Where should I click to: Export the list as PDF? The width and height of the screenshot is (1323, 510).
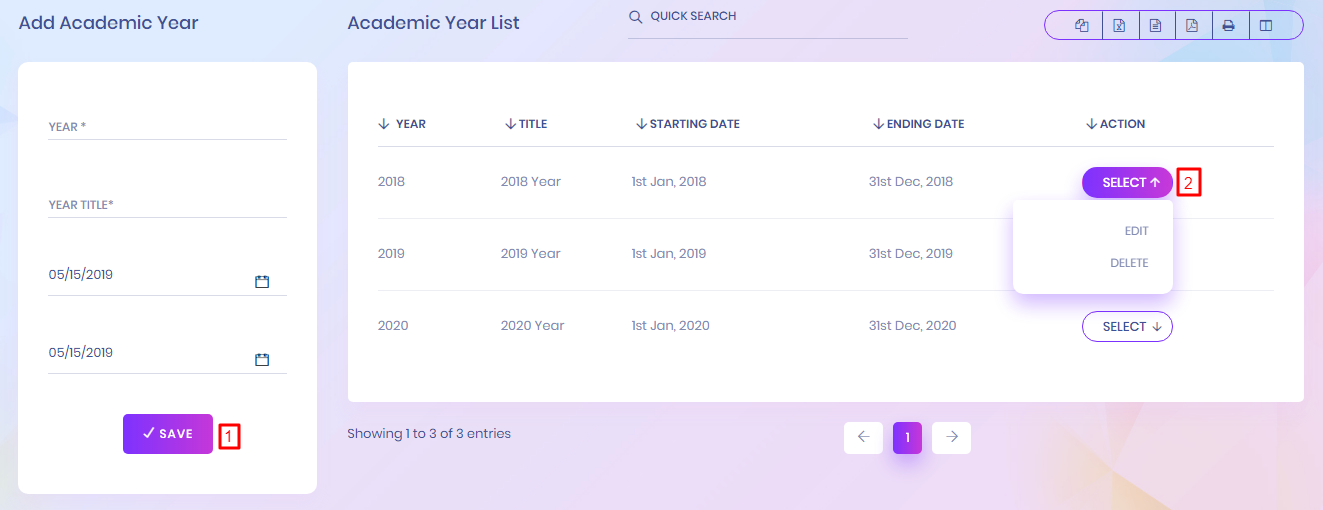click(x=1192, y=25)
